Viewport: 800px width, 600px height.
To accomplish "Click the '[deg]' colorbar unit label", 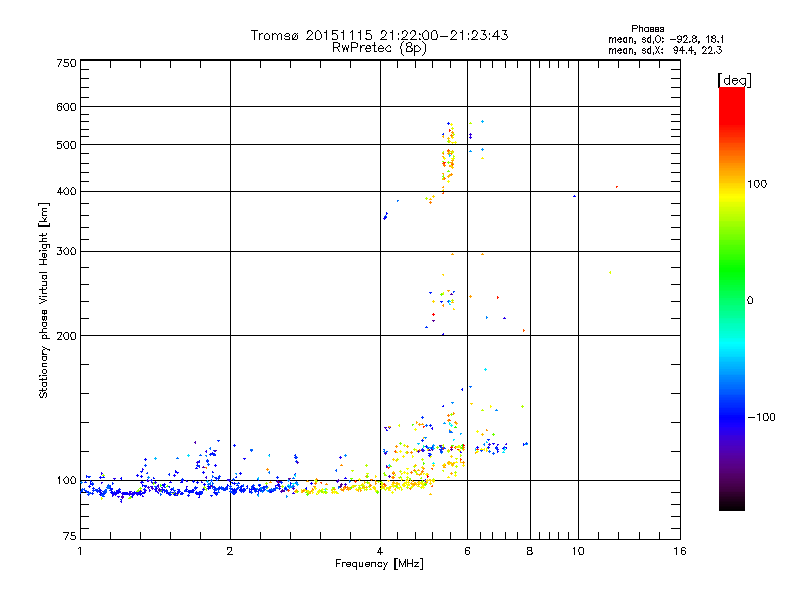I will pyautogui.click(x=734, y=80).
